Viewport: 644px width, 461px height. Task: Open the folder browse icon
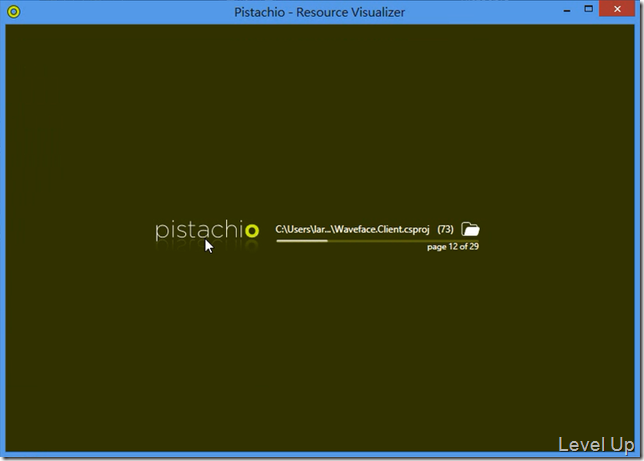click(470, 229)
